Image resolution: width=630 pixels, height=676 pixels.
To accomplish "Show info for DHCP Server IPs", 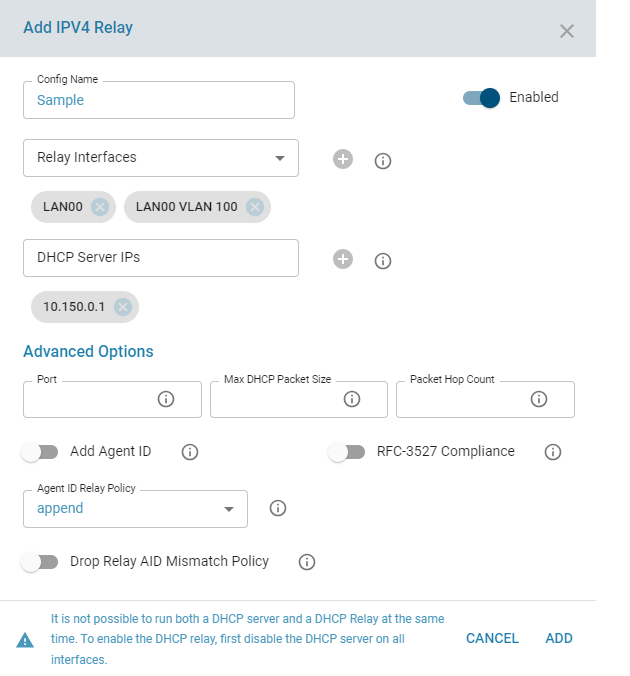I will point(382,260).
